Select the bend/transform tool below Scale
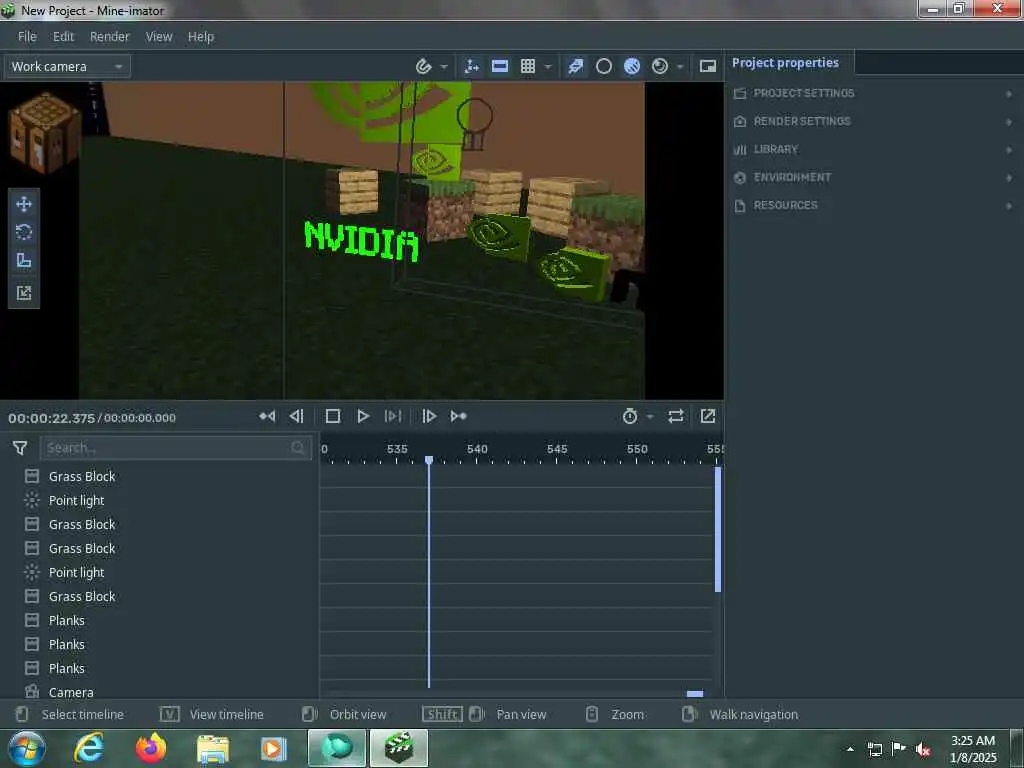Image resolution: width=1024 pixels, height=768 pixels. [24, 292]
